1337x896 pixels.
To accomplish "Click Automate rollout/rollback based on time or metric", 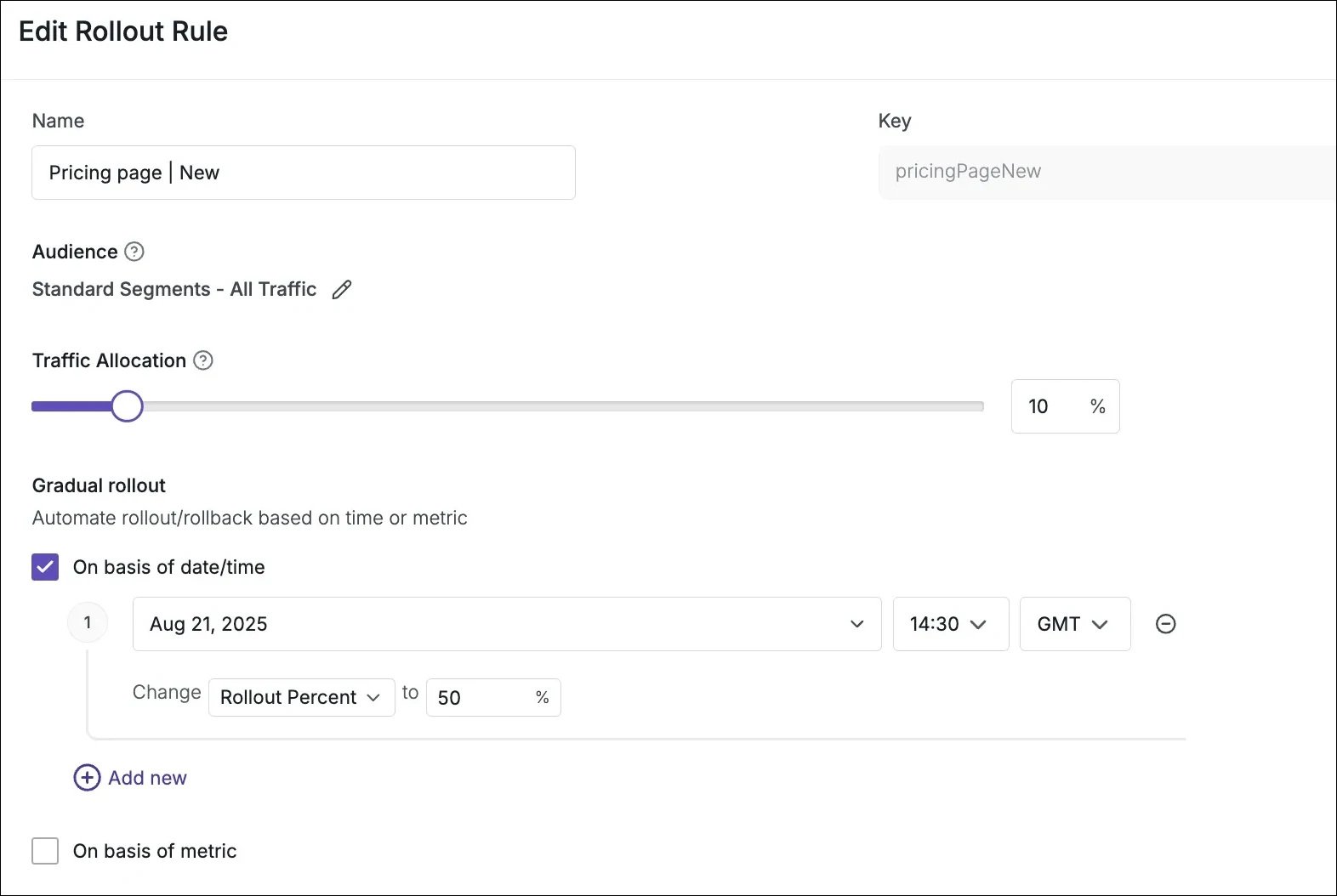I will pos(250,518).
